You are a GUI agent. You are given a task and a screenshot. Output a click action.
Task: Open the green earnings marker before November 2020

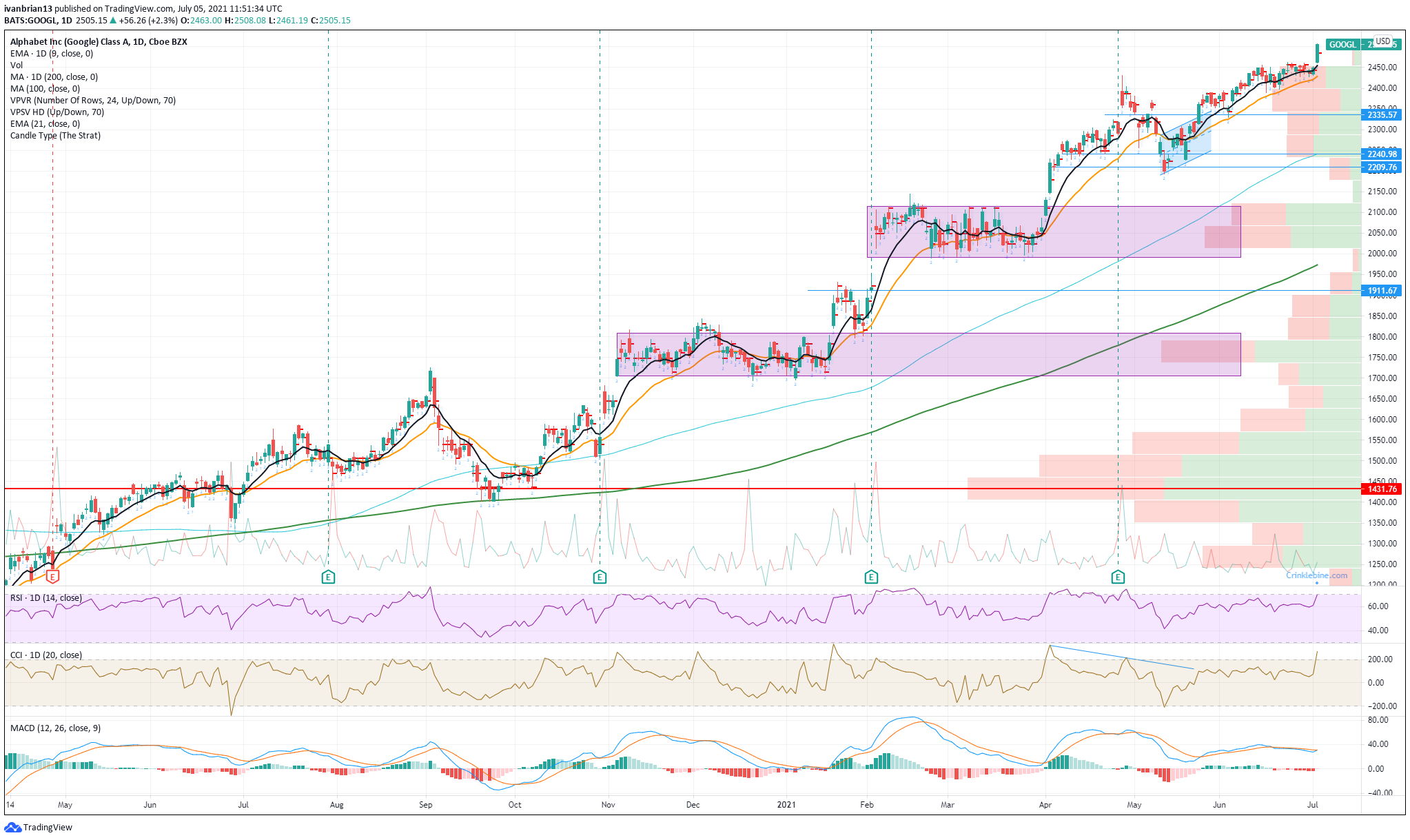tap(600, 577)
